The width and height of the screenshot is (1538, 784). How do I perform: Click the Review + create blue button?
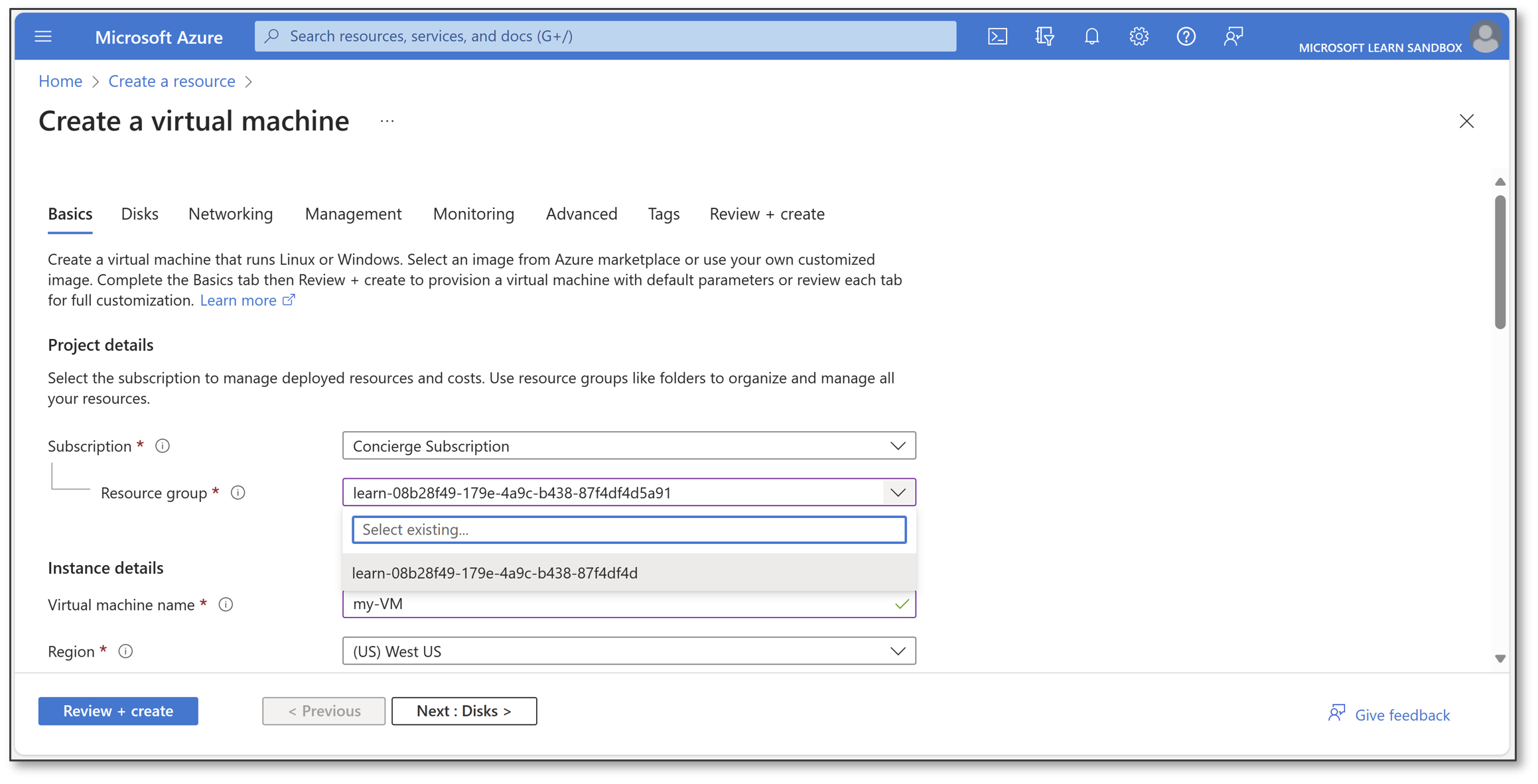118,711
